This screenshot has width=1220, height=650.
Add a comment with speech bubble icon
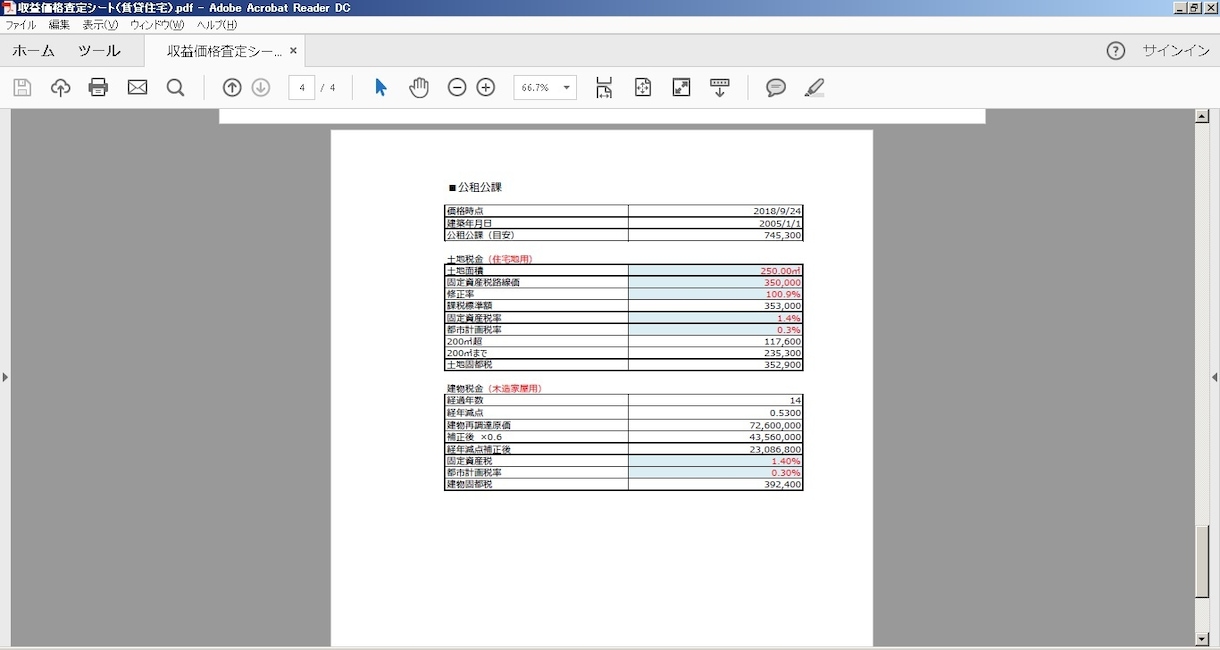(x=776, y=88)
